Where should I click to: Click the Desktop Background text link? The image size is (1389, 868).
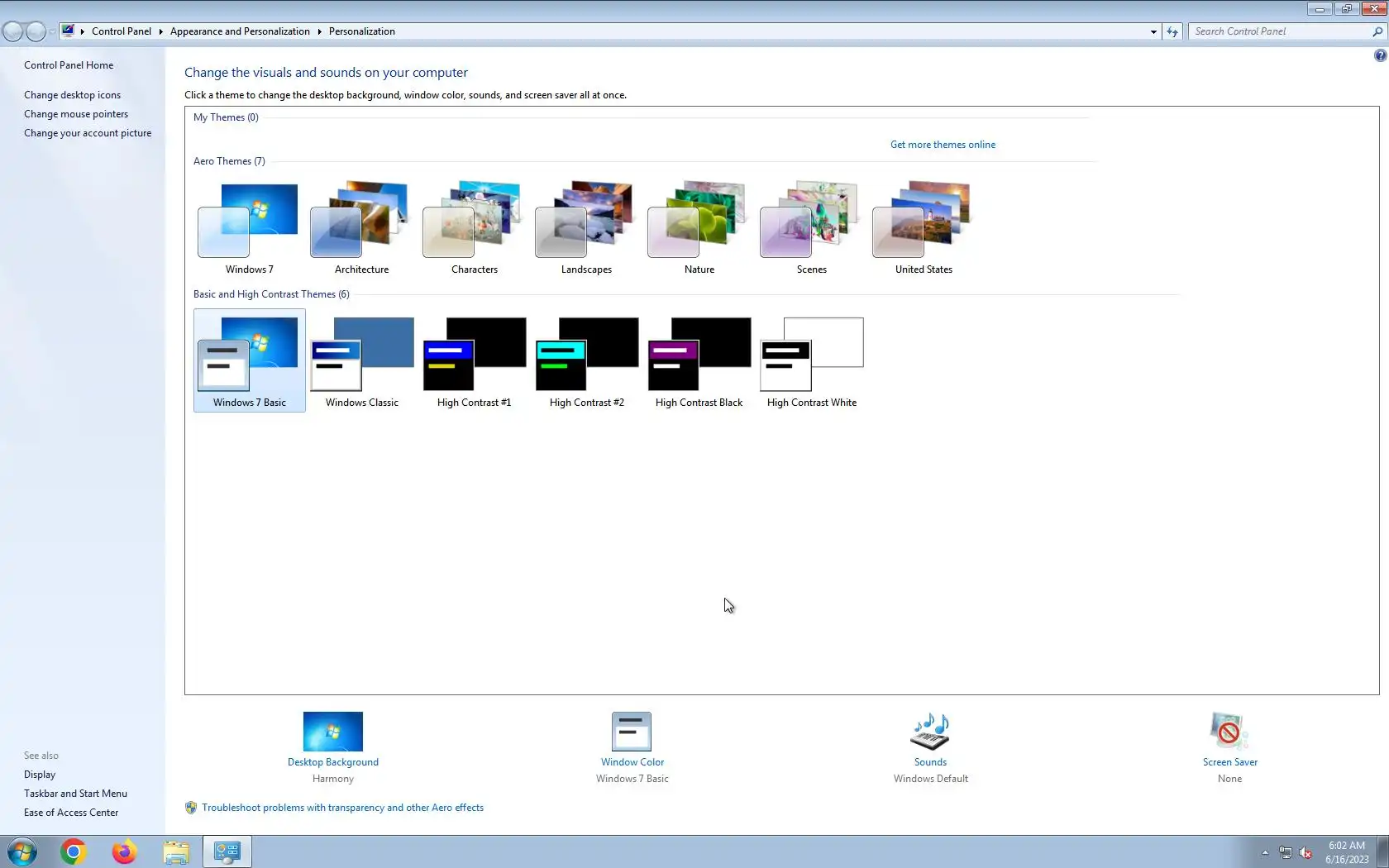coord(333,762)
